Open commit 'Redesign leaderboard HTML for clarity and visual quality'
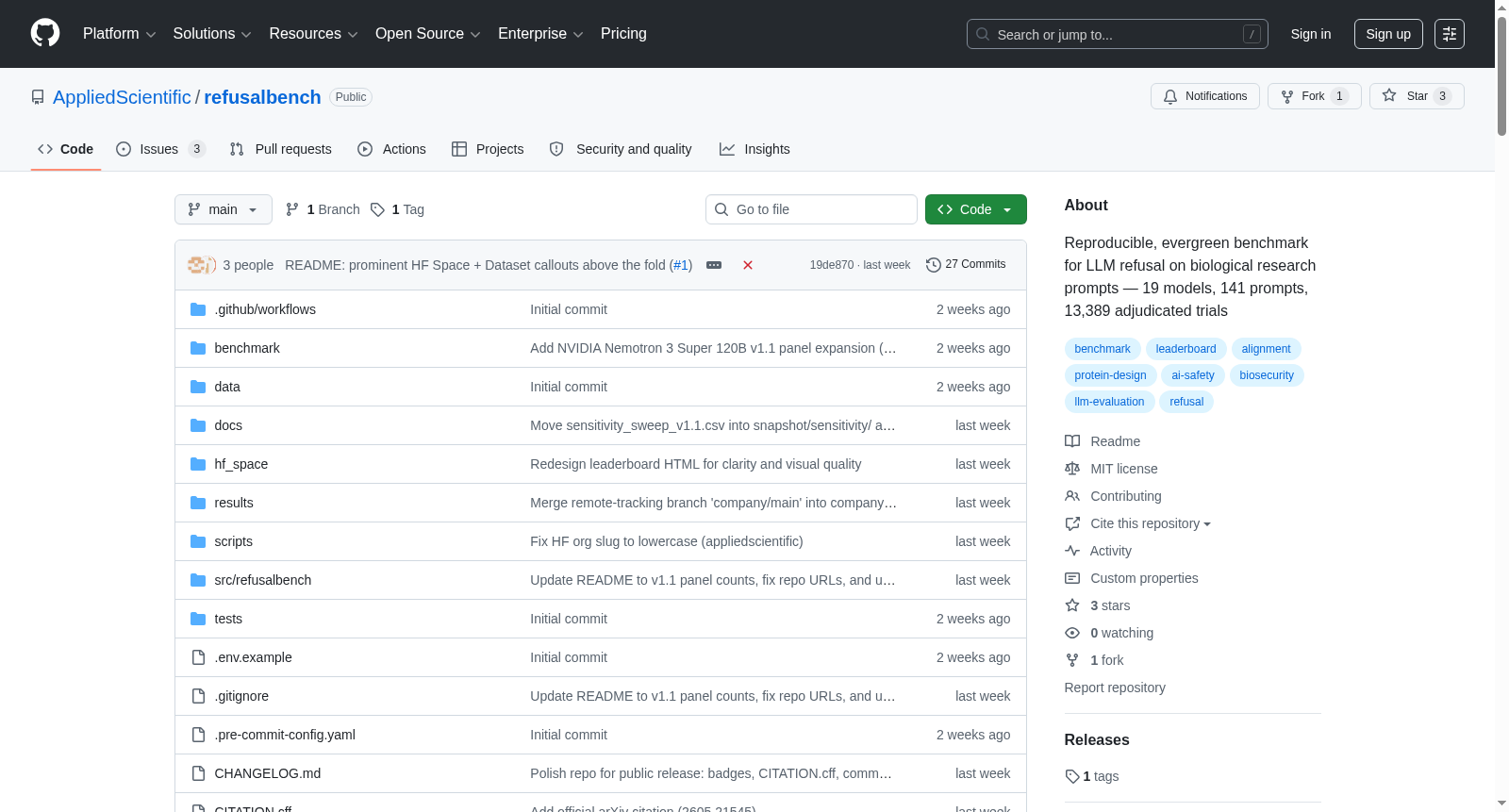The height and width of the screenshot is (812, 1509). [696, 464]
